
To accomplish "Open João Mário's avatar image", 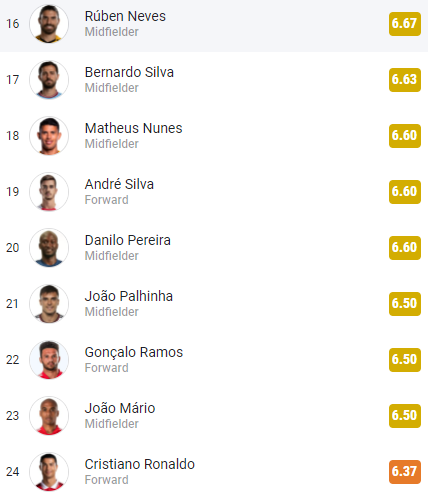I will (x=49, y=416).
